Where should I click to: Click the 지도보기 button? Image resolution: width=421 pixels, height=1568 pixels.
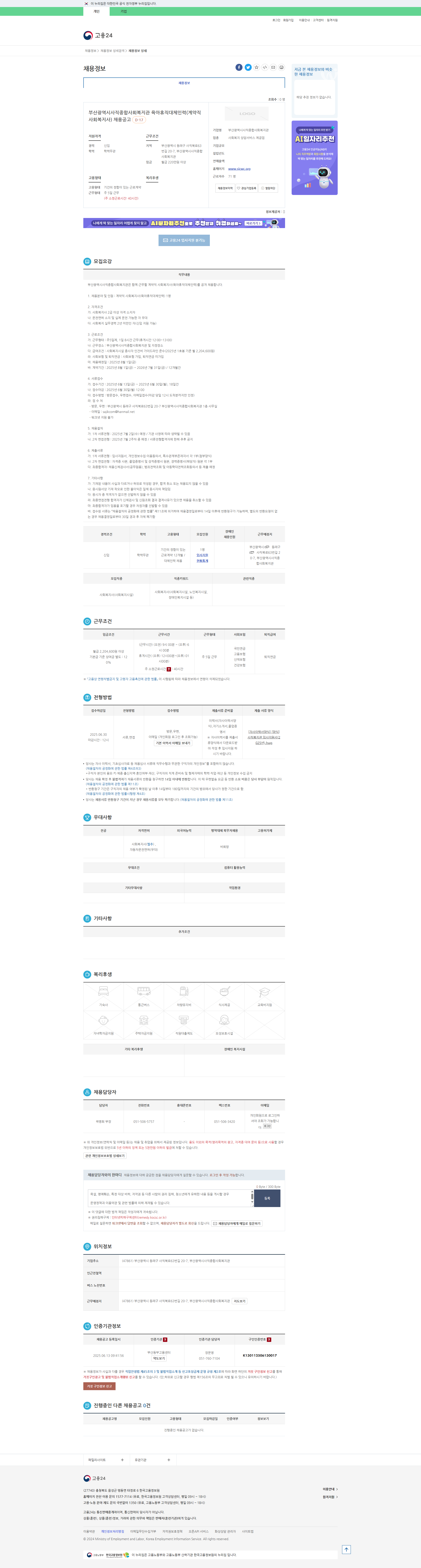(x=240, y=1301)
